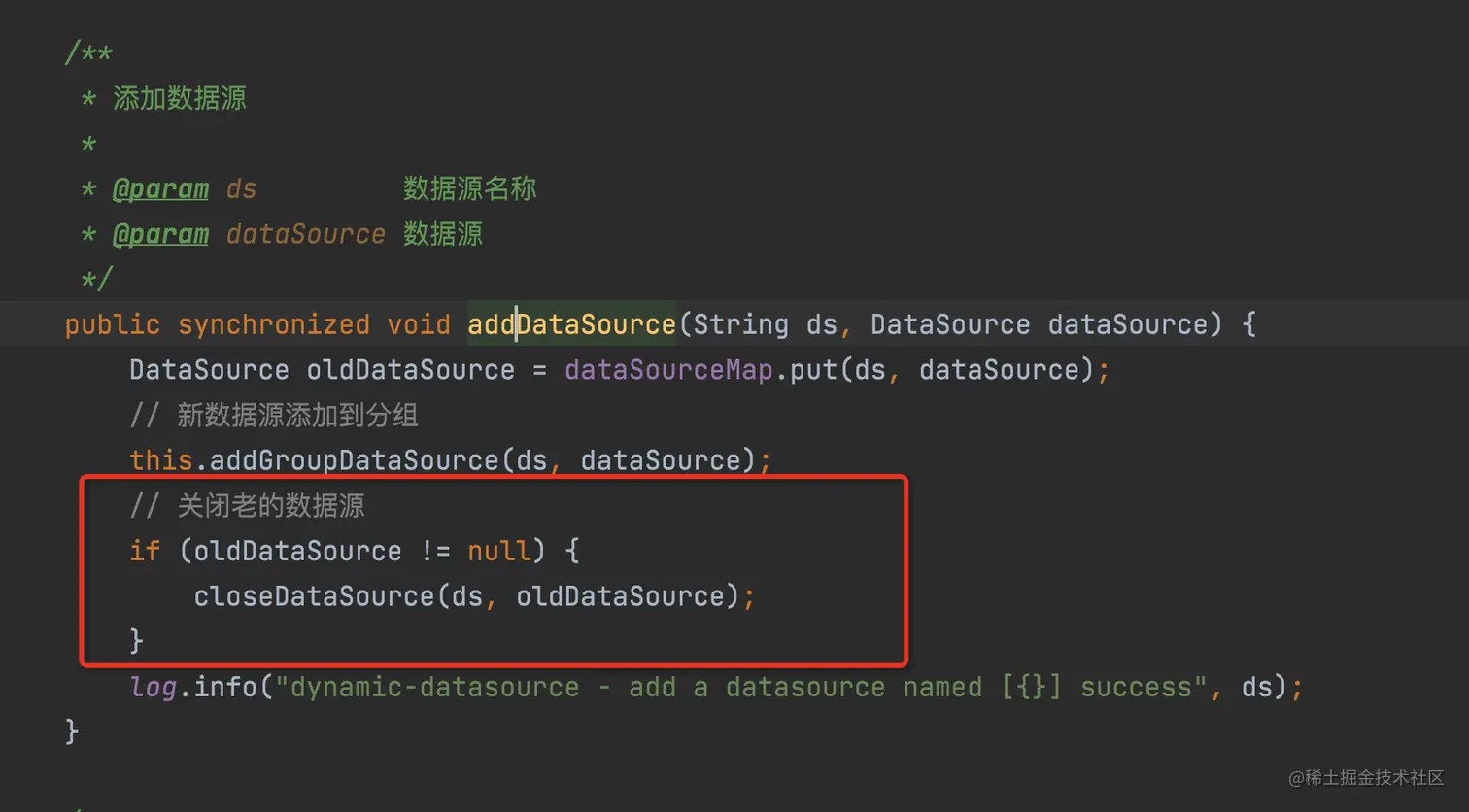This screenshot has width=1469, height=812.
Task: Click the log variable
Action: click(153, 688)
